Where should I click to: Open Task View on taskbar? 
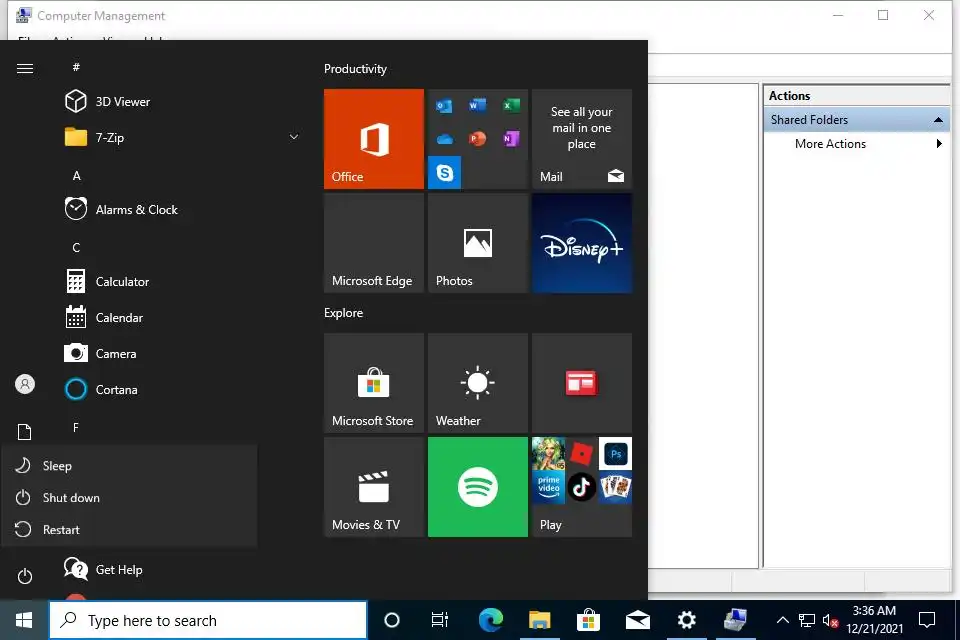pos(440,620)
